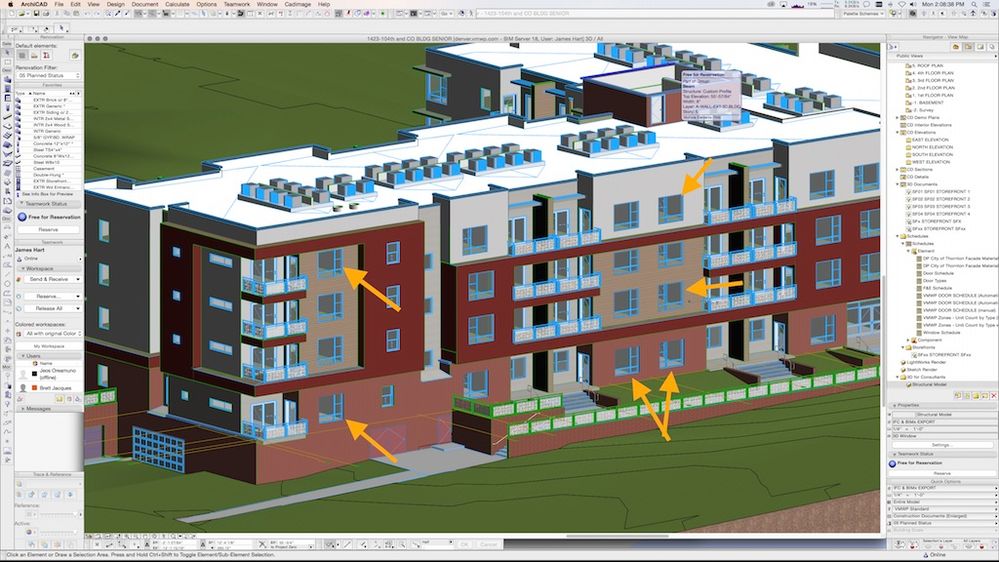Viewport: 999px width, 562px height.
Task: Click the My Workspace button
Action: point(48,346)
